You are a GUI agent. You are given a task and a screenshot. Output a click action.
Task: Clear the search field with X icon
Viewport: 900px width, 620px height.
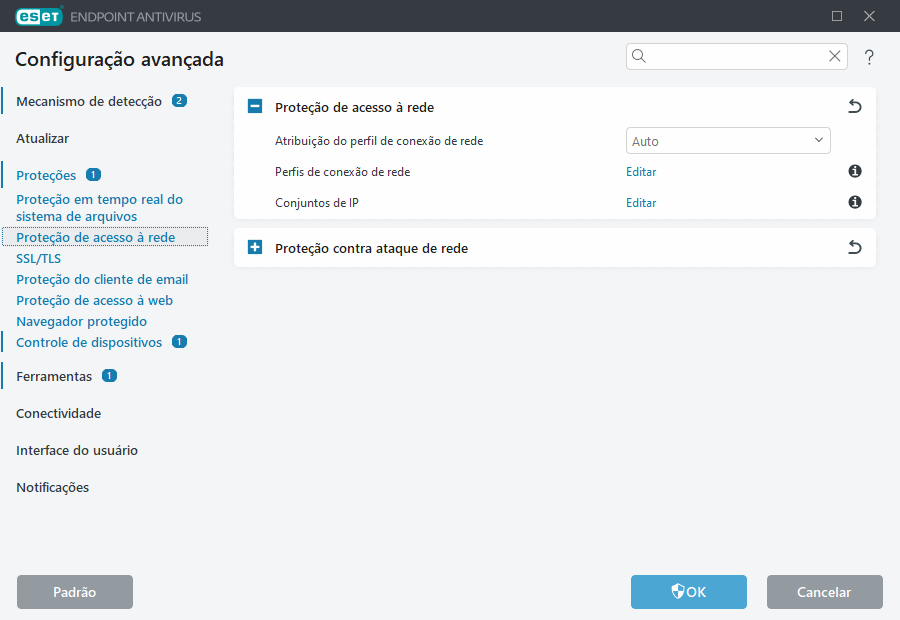click(x=835, y=56)
